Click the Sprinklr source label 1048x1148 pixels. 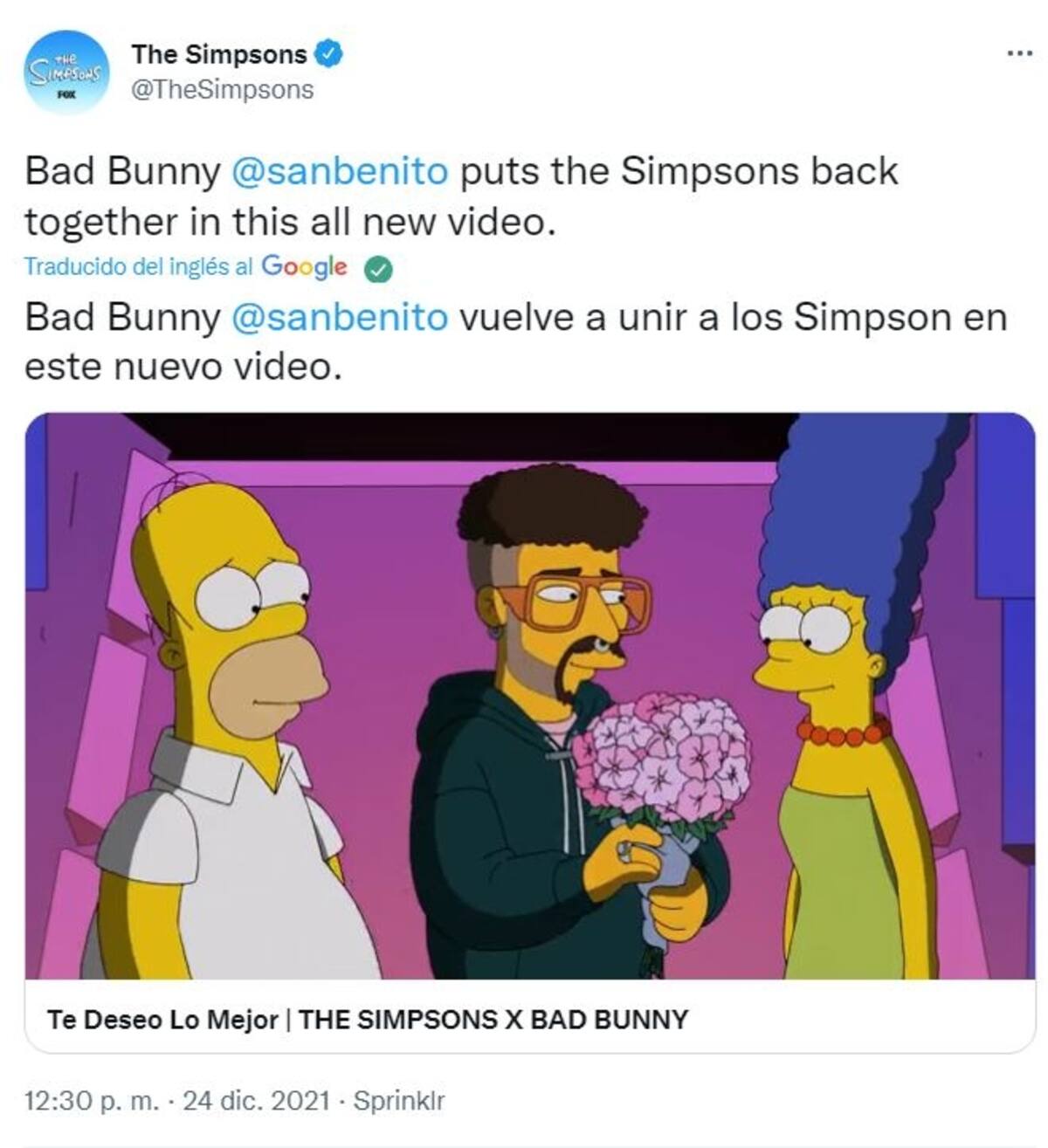click(x=398, y=1101)
